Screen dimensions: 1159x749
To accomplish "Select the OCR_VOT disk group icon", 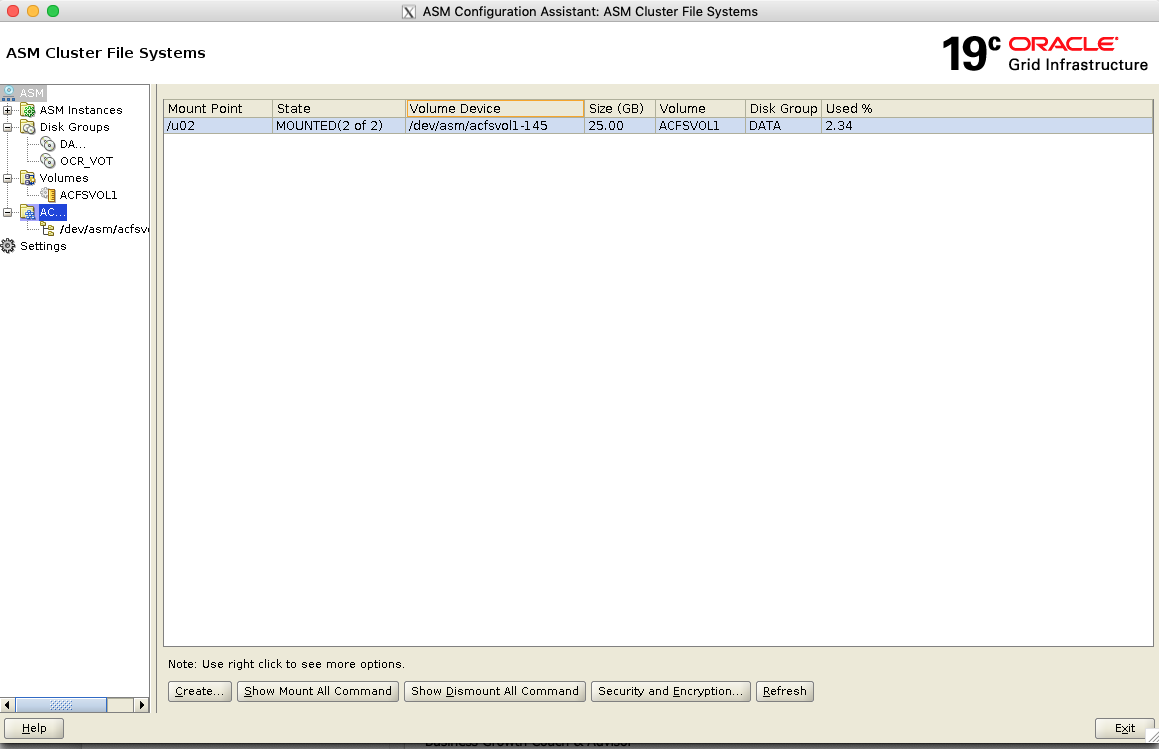I will [48, 161].
